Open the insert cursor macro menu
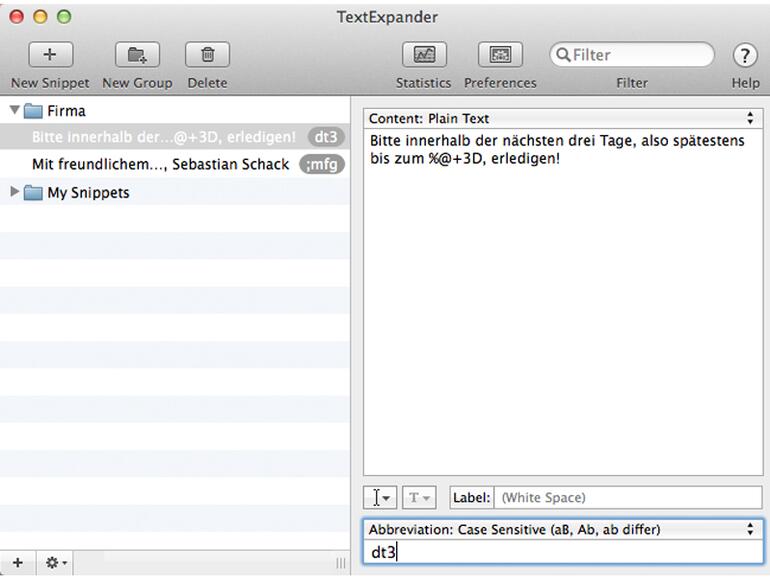770x578 pixels. click(382, 497)
